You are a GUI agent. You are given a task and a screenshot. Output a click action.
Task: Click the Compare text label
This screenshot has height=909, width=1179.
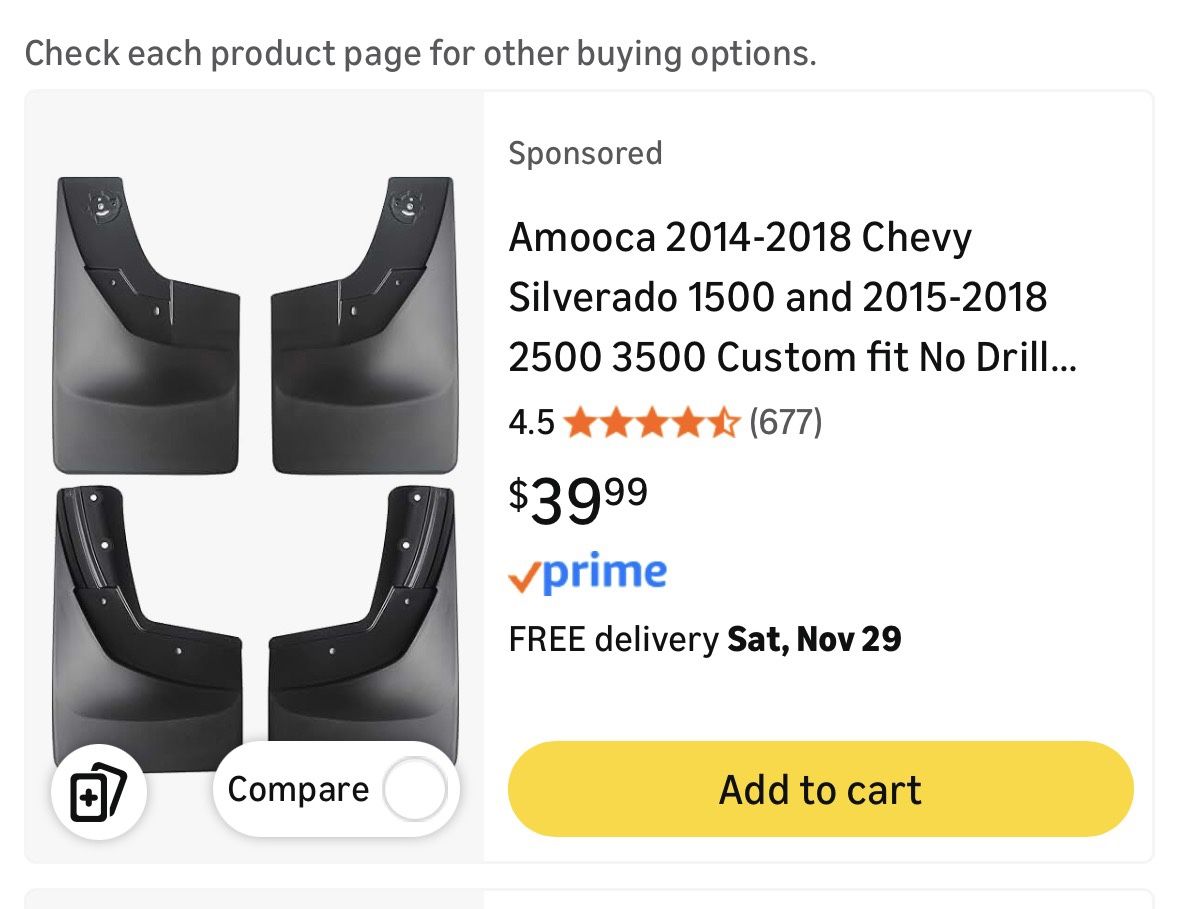[x=298, y=790]
